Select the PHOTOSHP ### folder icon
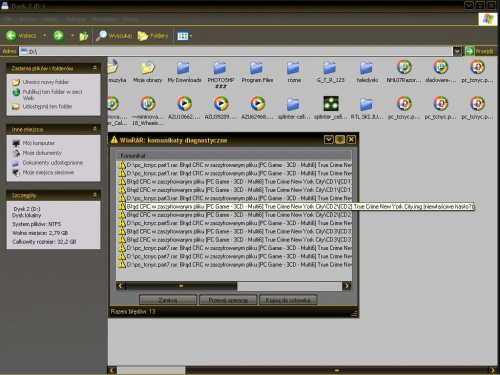This screenshot has width=500, height=375. pos(220,68)
